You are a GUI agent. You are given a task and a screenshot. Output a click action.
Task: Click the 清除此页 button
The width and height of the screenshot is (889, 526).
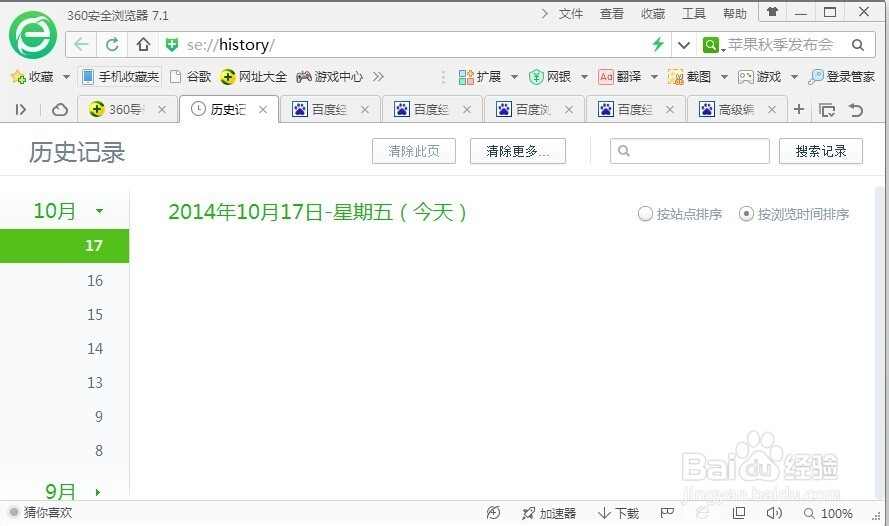[414, 151]
